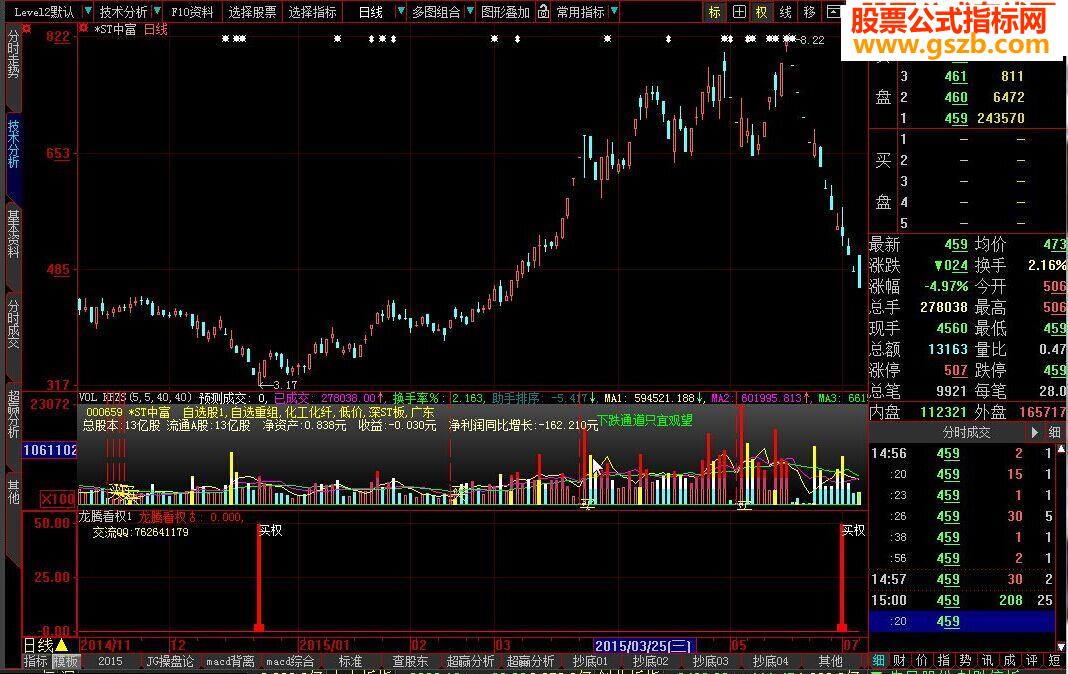1068x674 pixels.
Task: Click 选择指标 in the top toolbar
Action: (312, 12)
